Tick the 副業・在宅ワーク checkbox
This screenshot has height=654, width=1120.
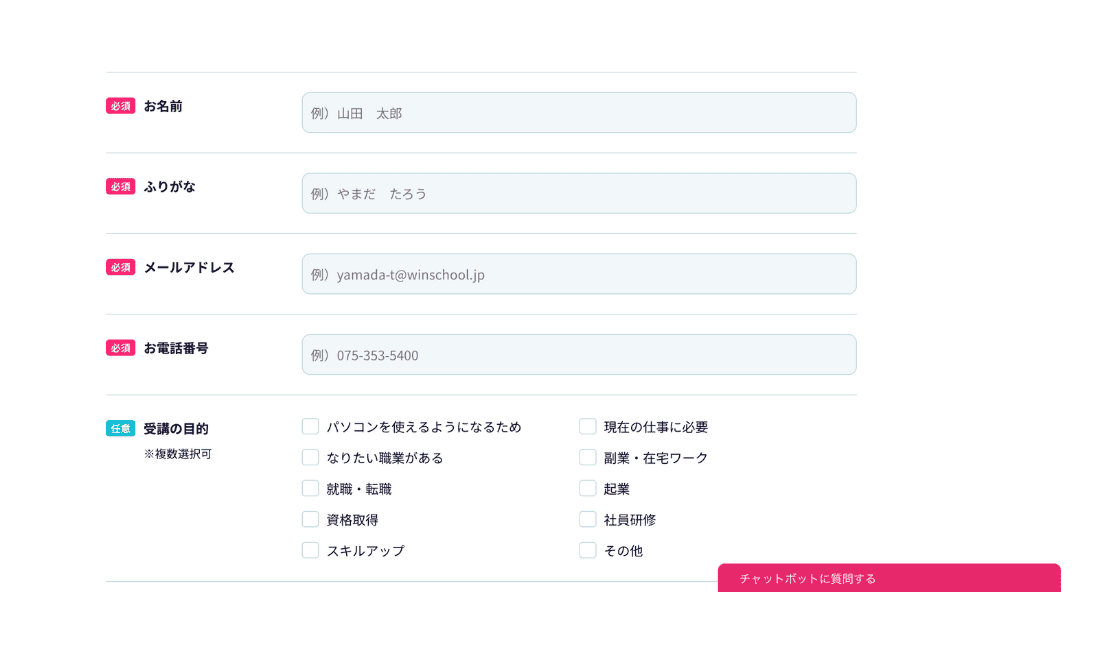pyautogui.click(x=588, y=458)
